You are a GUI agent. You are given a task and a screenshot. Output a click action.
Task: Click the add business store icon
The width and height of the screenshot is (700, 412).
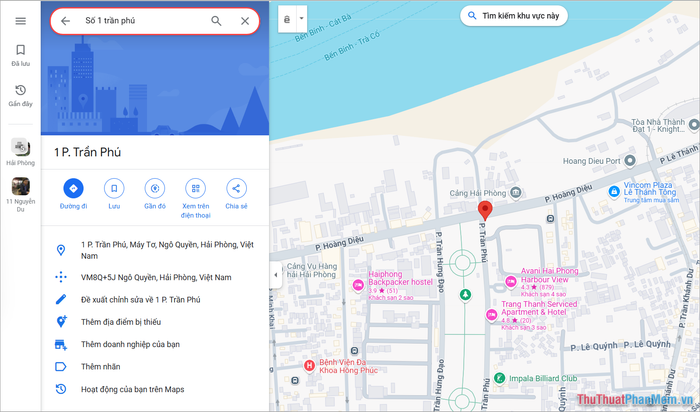pos(61,344)
